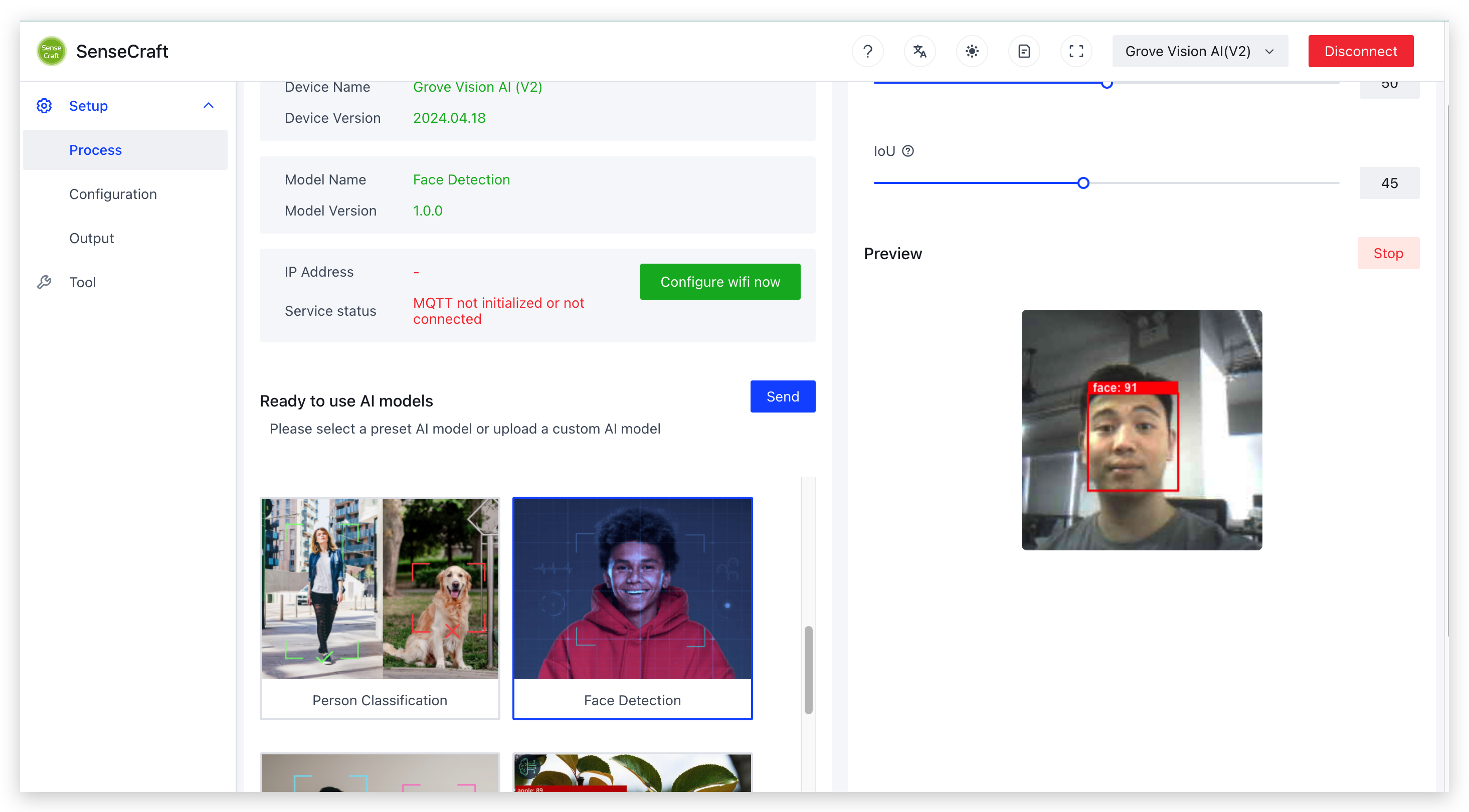Image resolution: width=1469 pixels, height=812 pixels.
Task: Adjust the IoU slider handle
Action: click(x=1083, y=183)
